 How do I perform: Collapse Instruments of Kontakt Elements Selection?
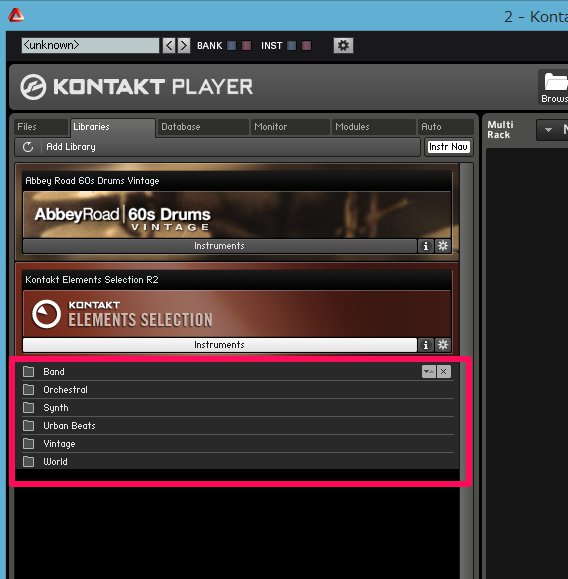(x=219, y=345)
